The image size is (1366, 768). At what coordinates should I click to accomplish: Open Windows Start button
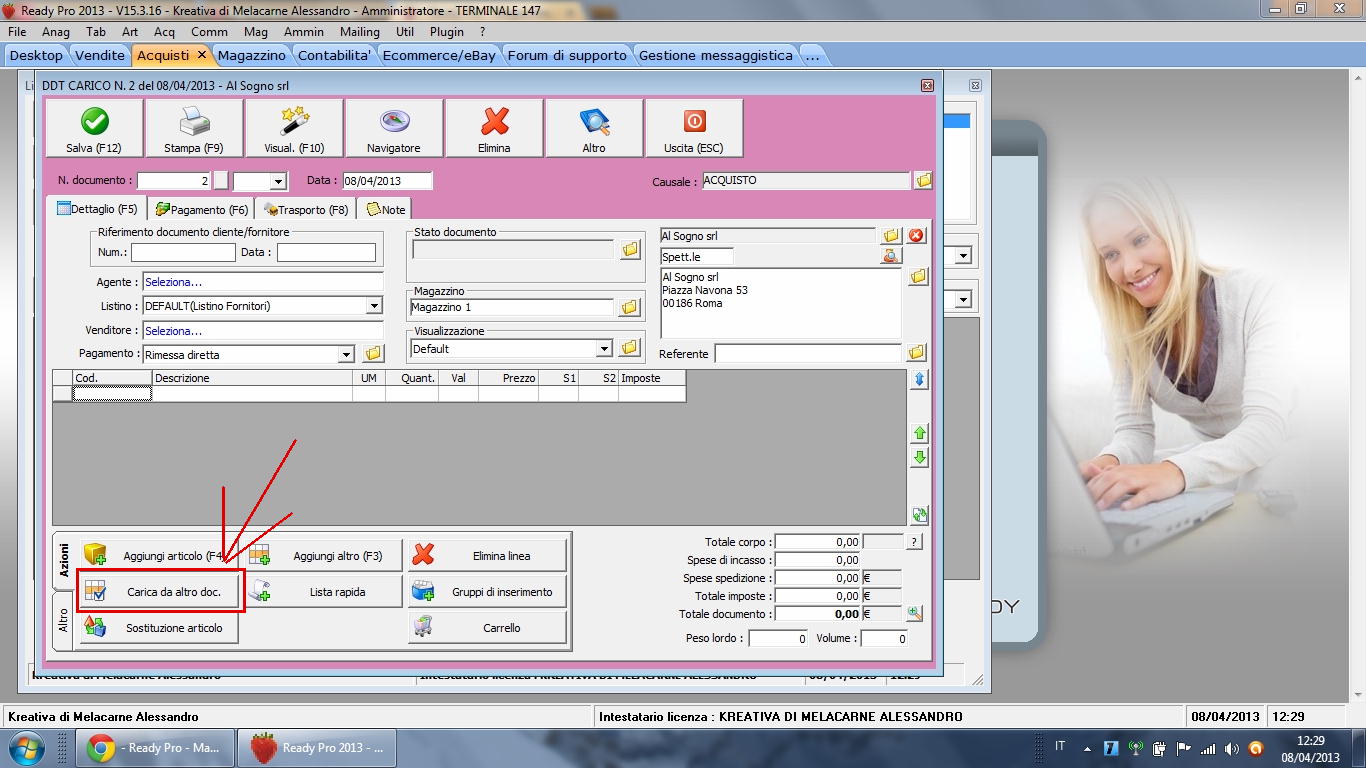point(26,748)
